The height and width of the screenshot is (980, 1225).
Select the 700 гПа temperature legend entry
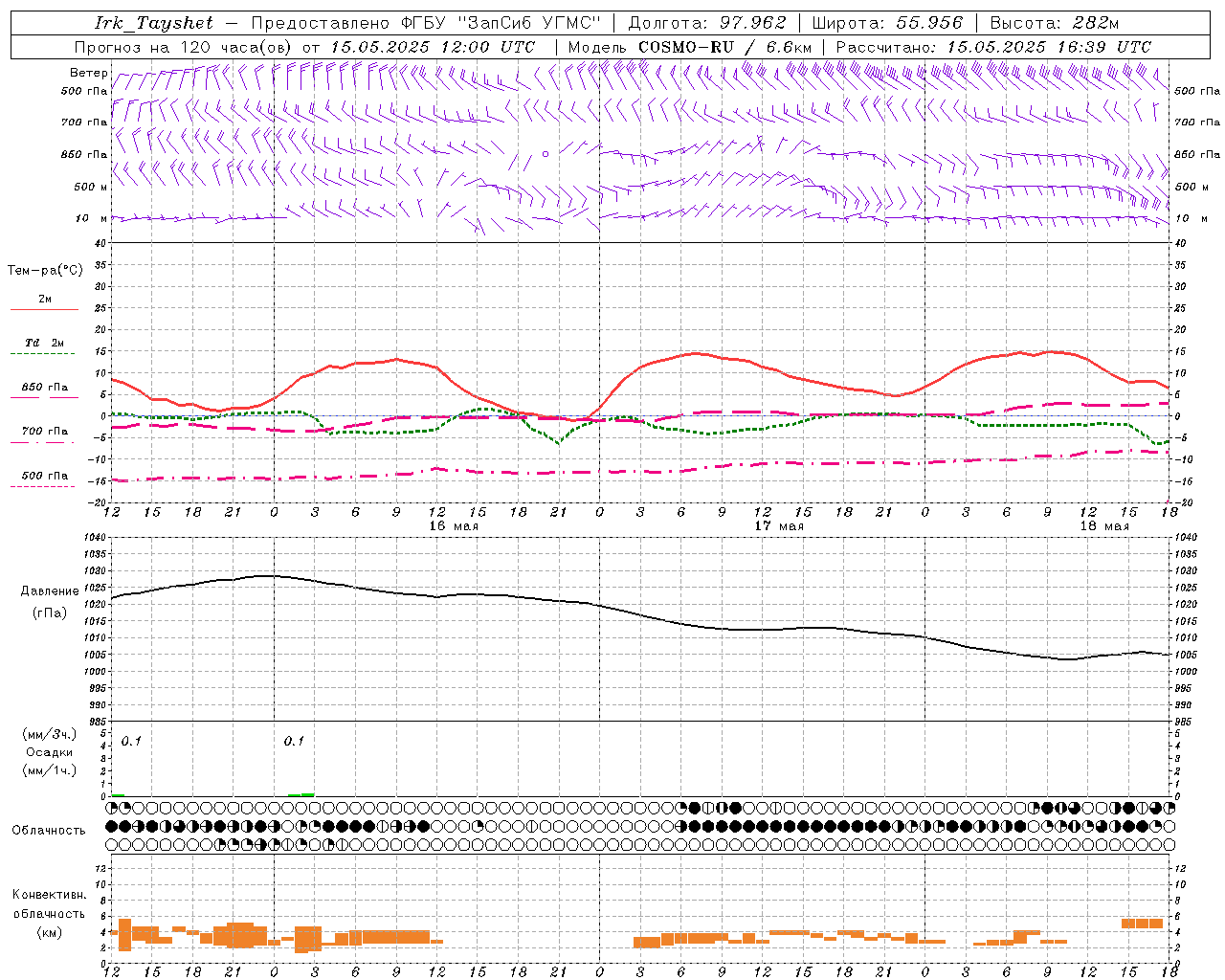coord(44,432)
